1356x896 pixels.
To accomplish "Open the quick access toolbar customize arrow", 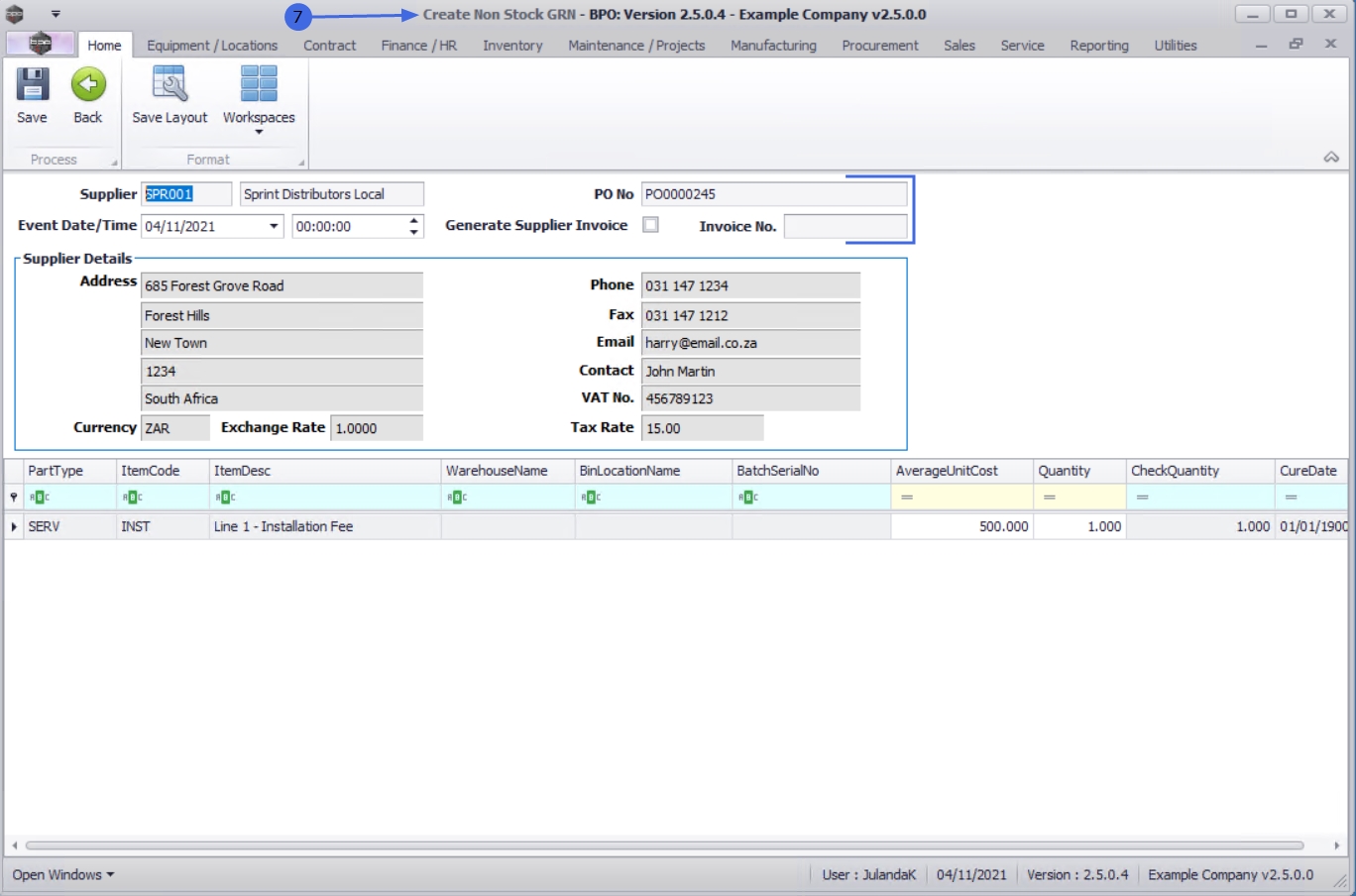I will pos(56,14).
